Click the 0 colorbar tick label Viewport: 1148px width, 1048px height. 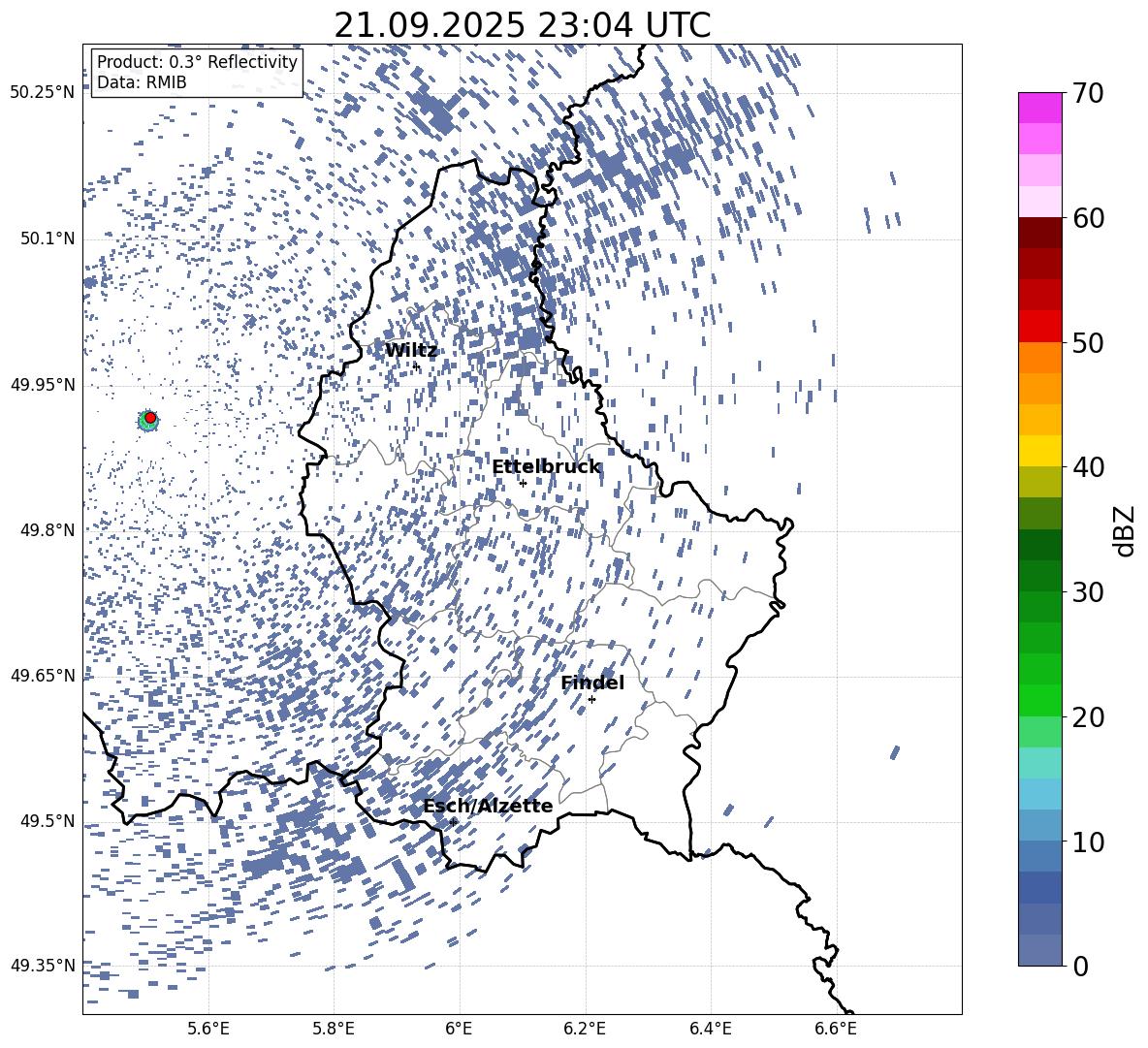click(1079, 966)
